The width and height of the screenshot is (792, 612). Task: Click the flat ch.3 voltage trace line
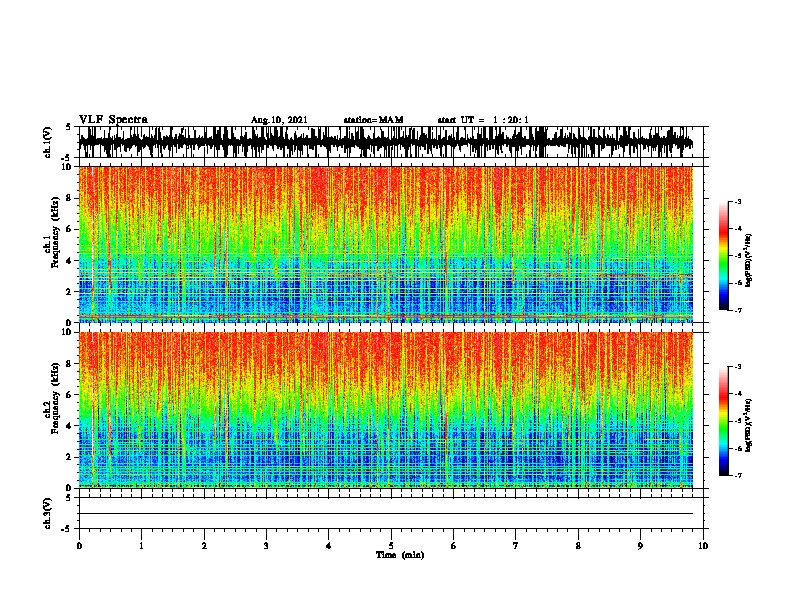point(385,514)
